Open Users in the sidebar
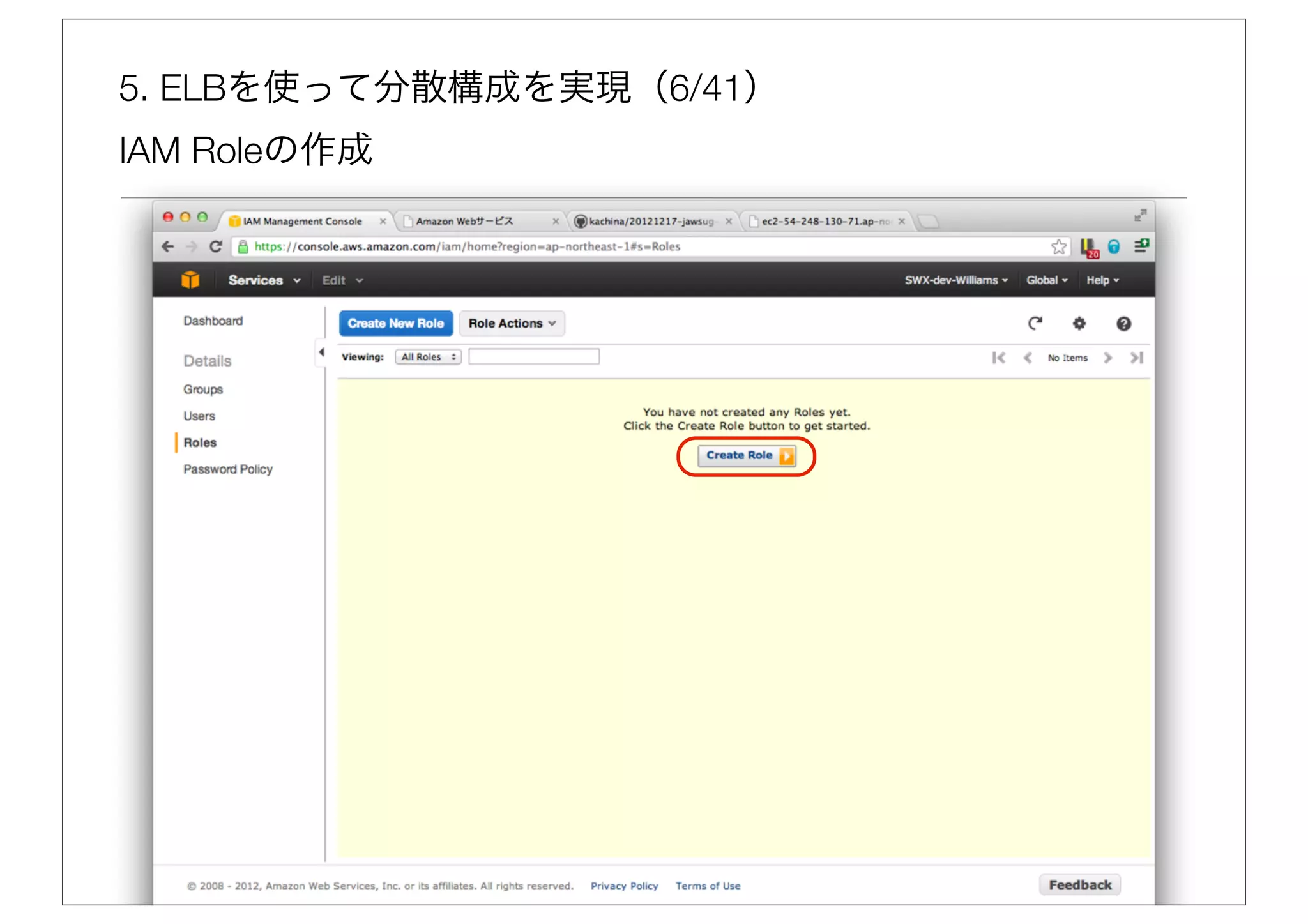1308x924 pixels. pyautogui.click(x=199, y=416)
